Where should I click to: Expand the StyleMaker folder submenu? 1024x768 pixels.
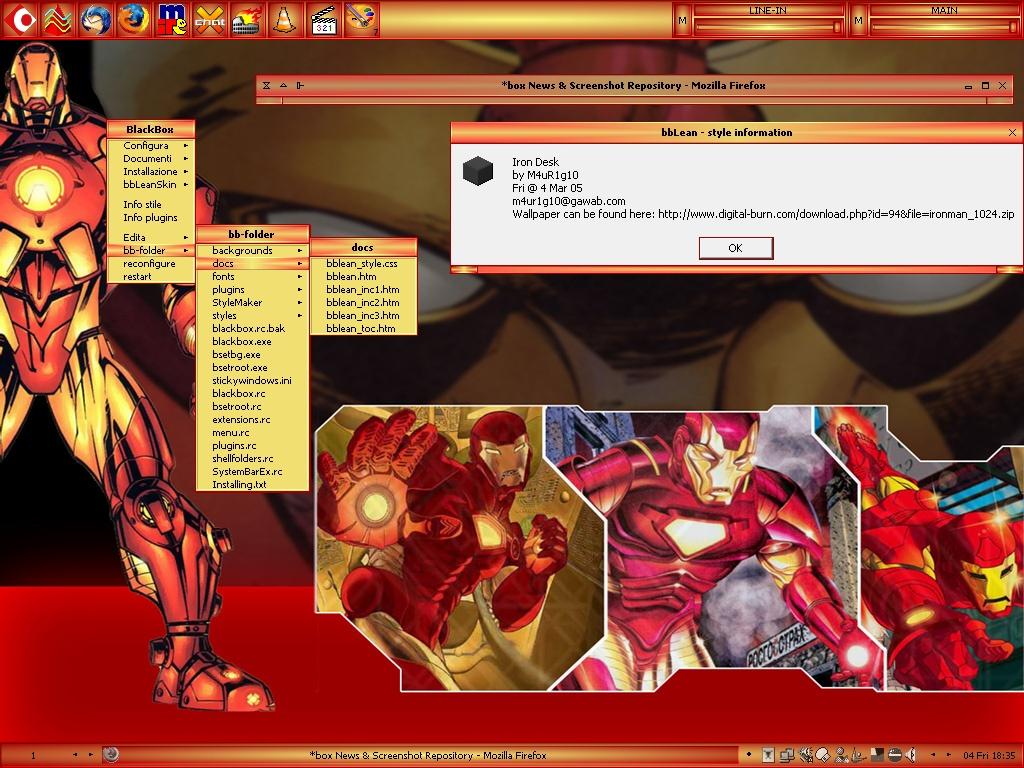coord(252,302)
